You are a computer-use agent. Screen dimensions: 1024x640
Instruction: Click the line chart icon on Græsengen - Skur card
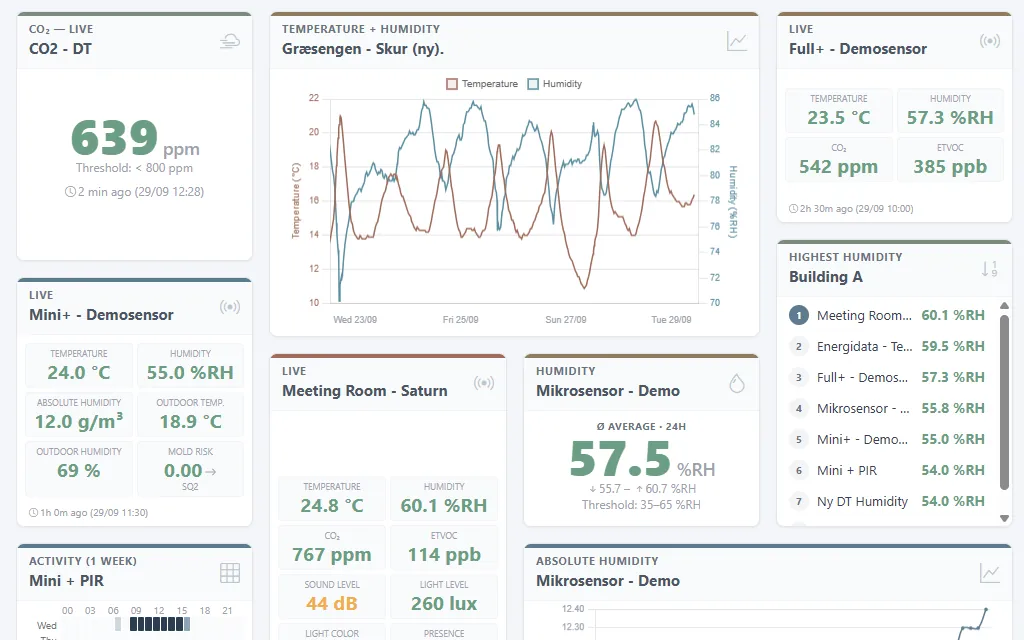[737, 41]
